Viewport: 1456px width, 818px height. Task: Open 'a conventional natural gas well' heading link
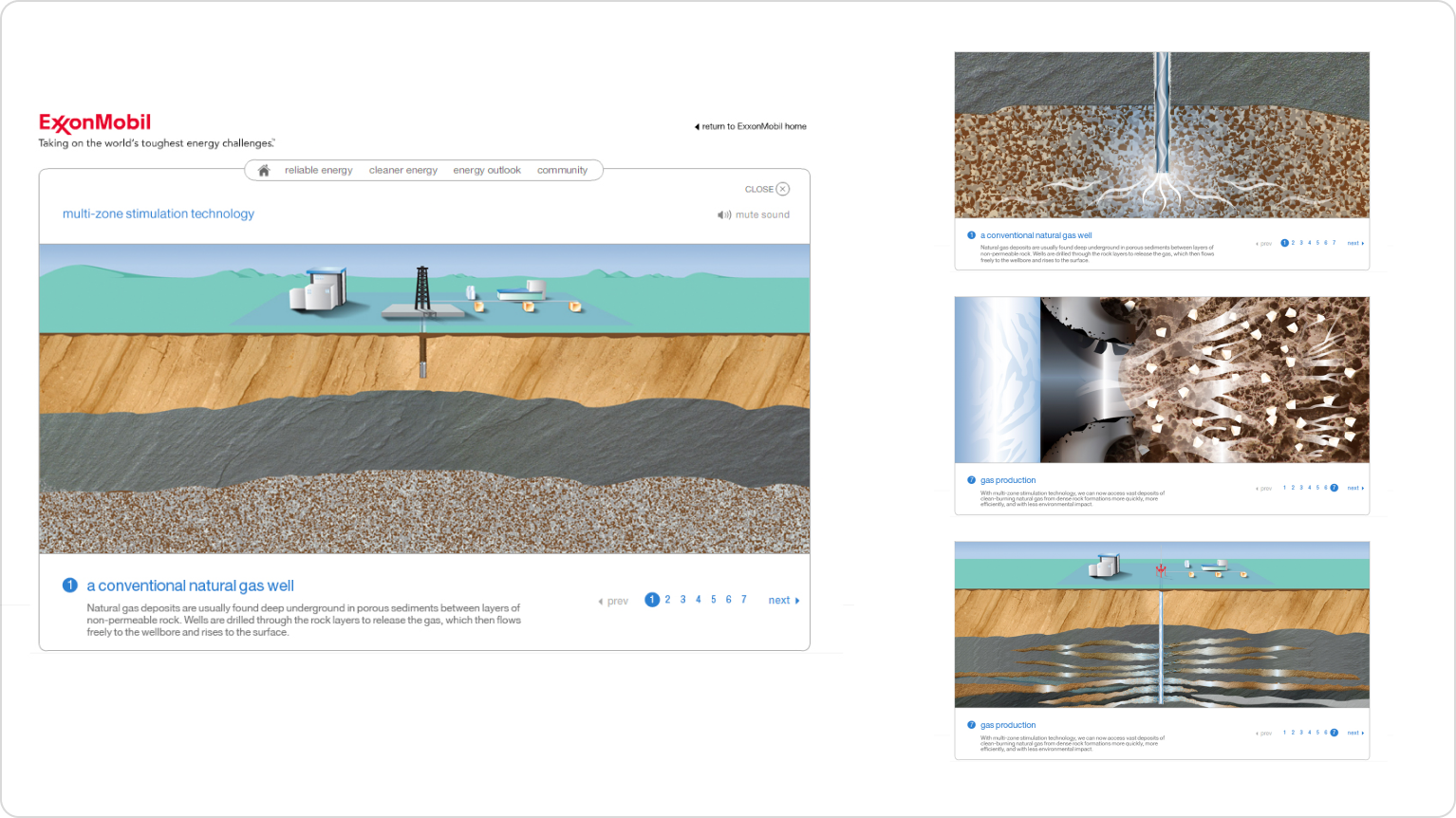[190, 586]
